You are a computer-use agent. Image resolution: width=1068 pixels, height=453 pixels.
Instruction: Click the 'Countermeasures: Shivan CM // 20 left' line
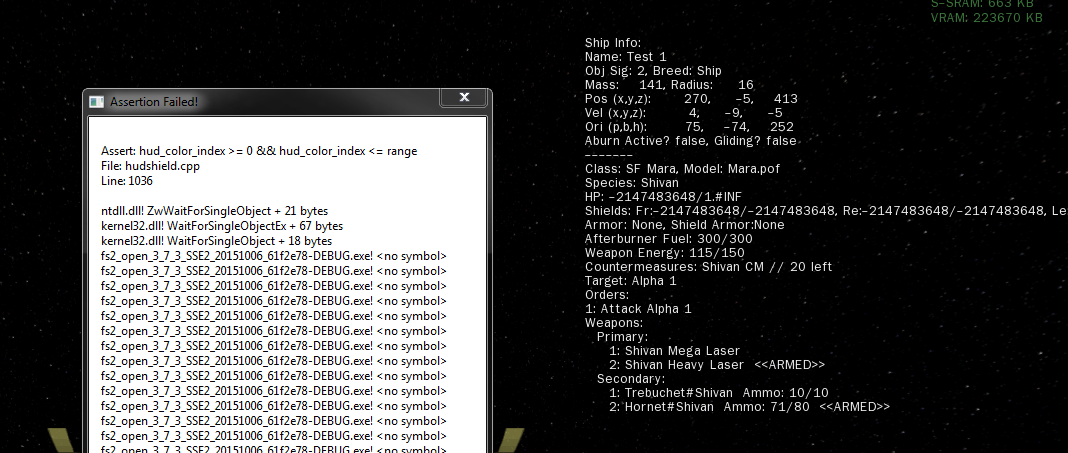pos(708,267)
